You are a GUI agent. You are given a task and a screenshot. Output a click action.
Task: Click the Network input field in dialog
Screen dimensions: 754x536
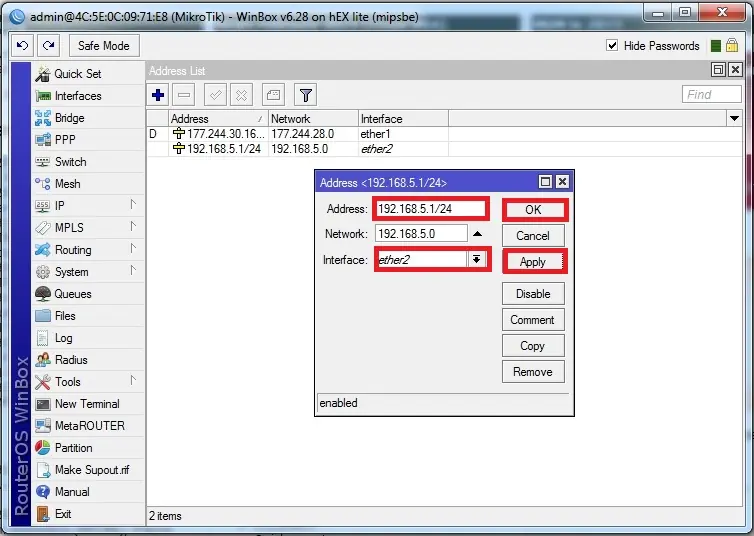tap(421, 234)
